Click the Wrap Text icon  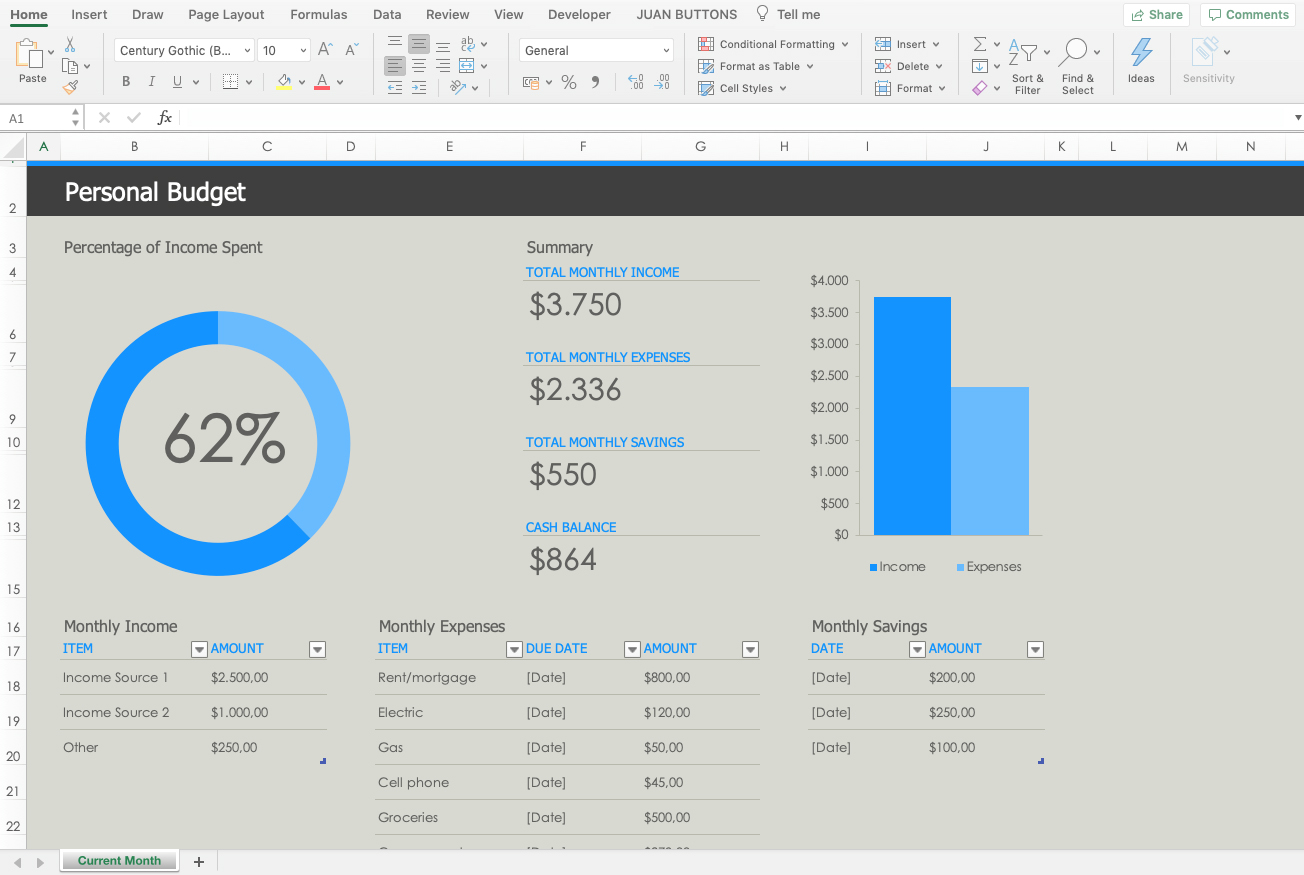[x=468, y=44]
